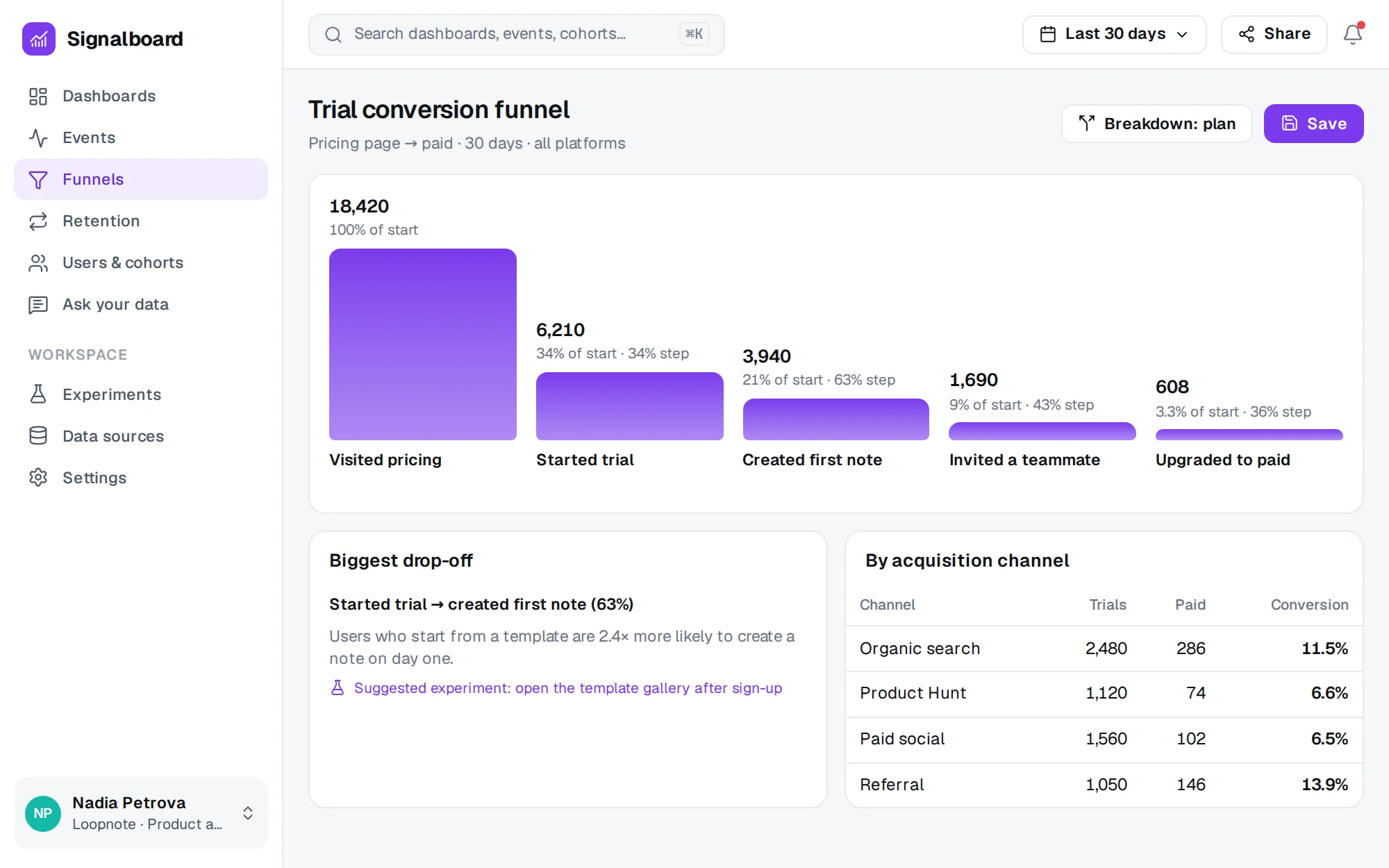Click the Invited a teammate step label
1389x868 pixels.
point(1024,460)
